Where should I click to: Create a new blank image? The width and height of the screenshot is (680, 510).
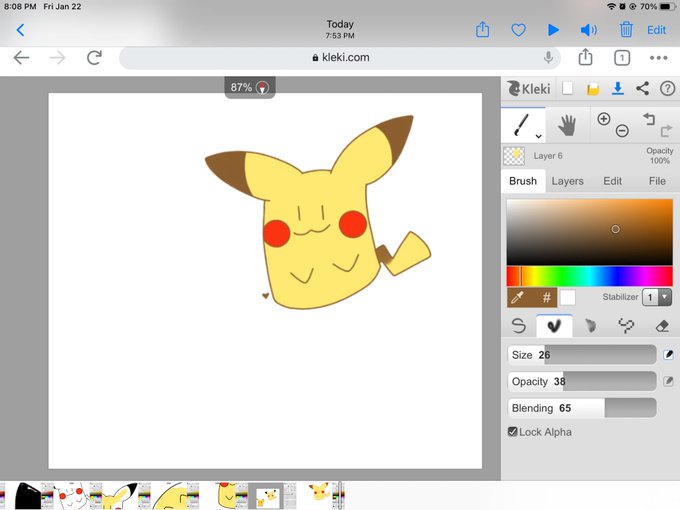(567, 88)
